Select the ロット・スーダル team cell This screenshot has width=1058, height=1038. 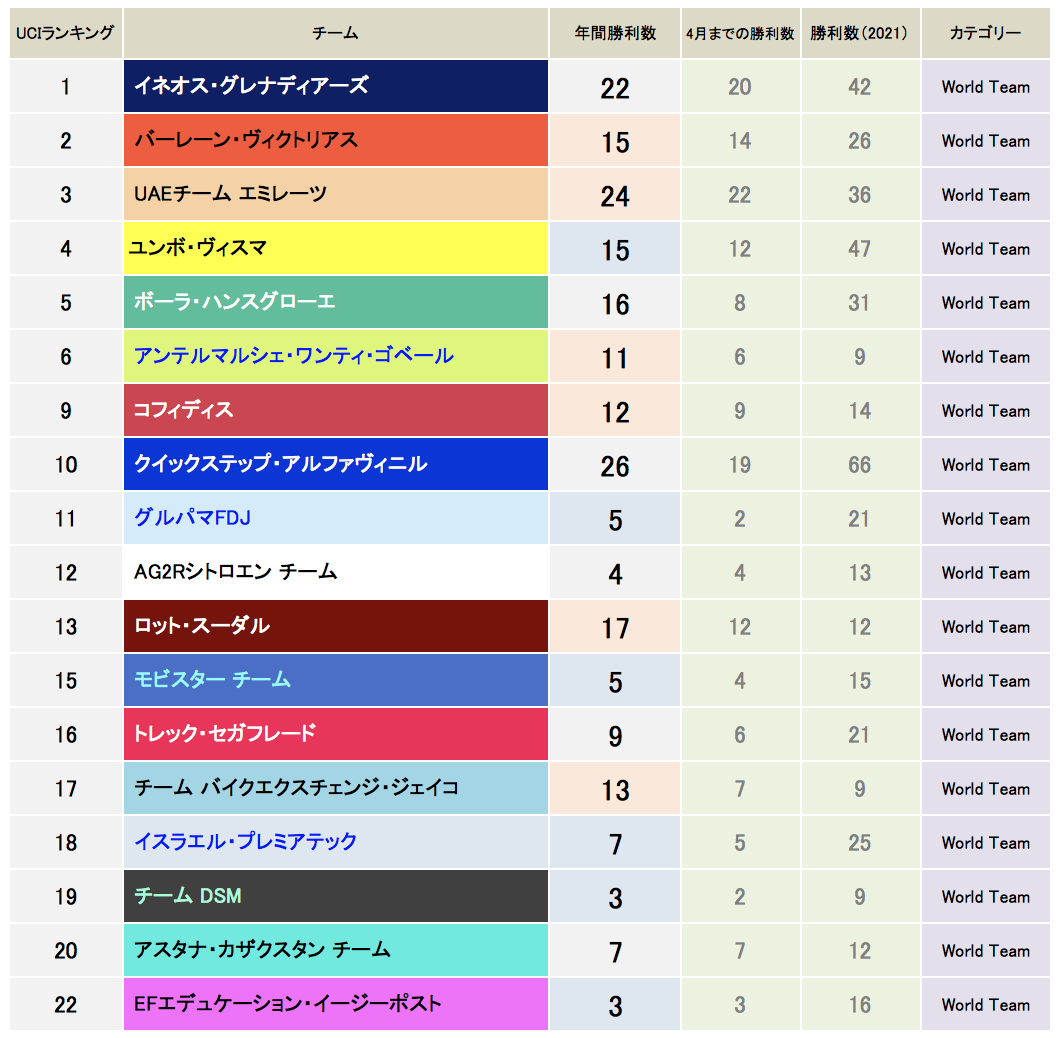point(336,626)
